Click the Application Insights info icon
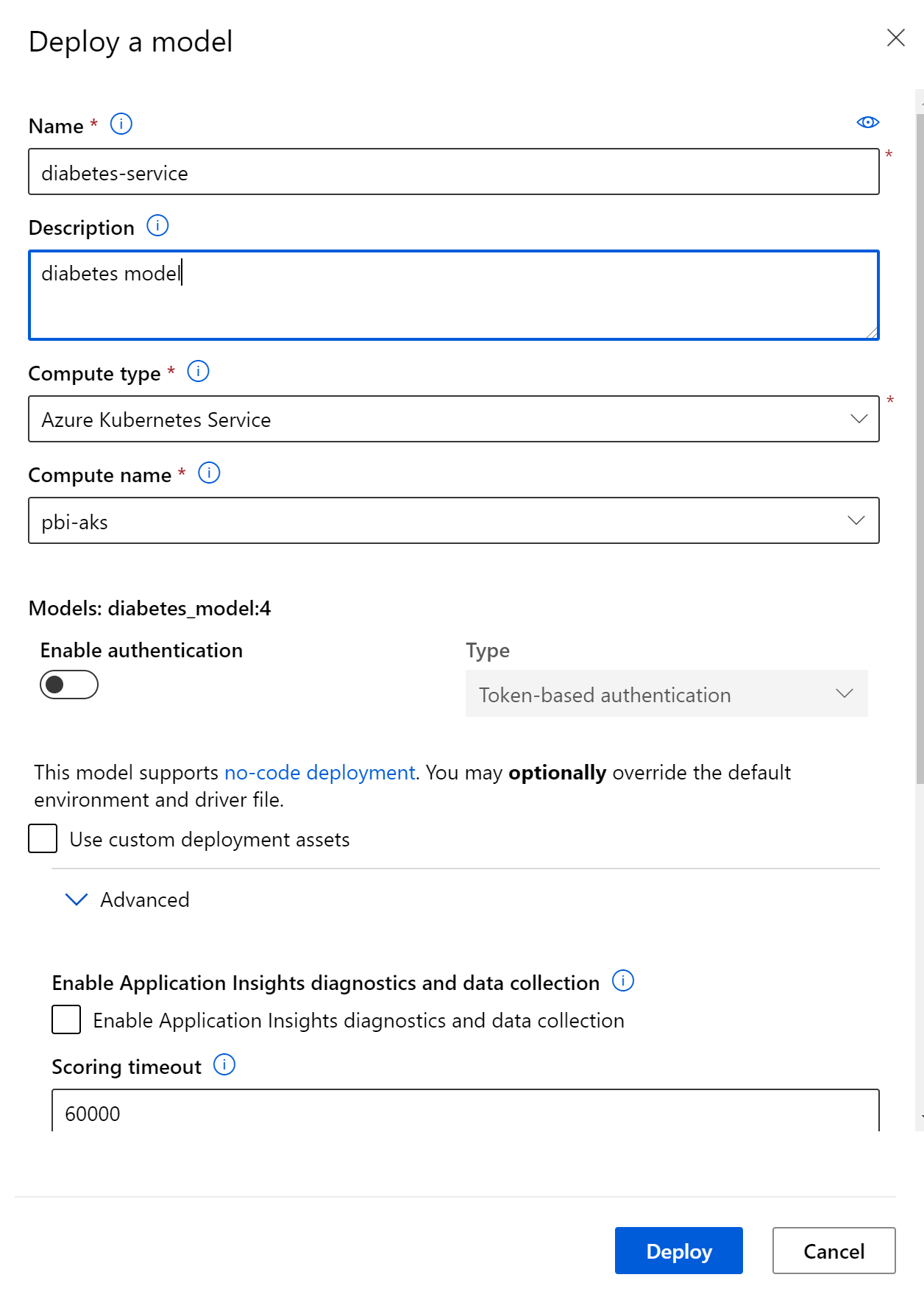Viewport: 924px width, 1294px height. tap(623, 981)
